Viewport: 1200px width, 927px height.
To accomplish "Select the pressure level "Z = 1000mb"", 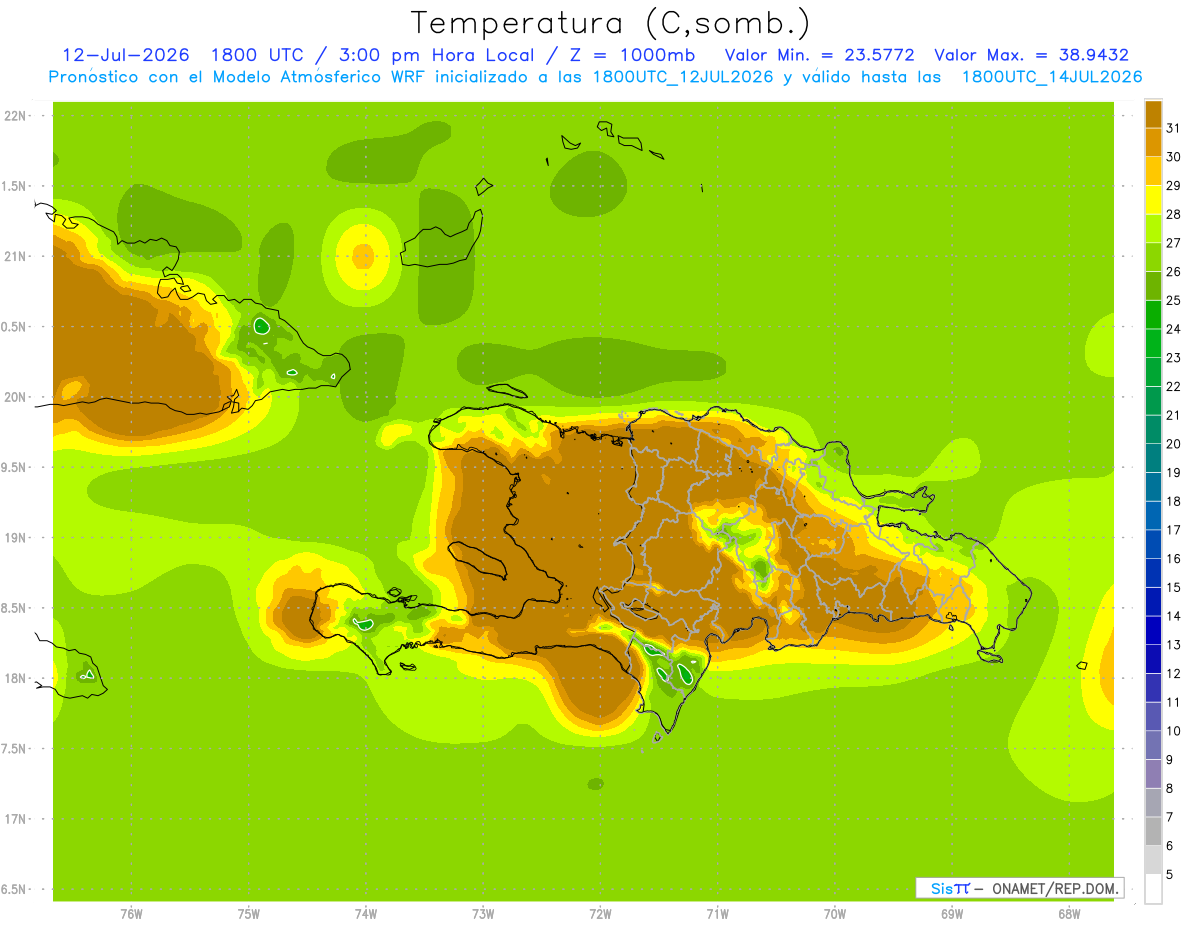I will (x=632, y=55).
